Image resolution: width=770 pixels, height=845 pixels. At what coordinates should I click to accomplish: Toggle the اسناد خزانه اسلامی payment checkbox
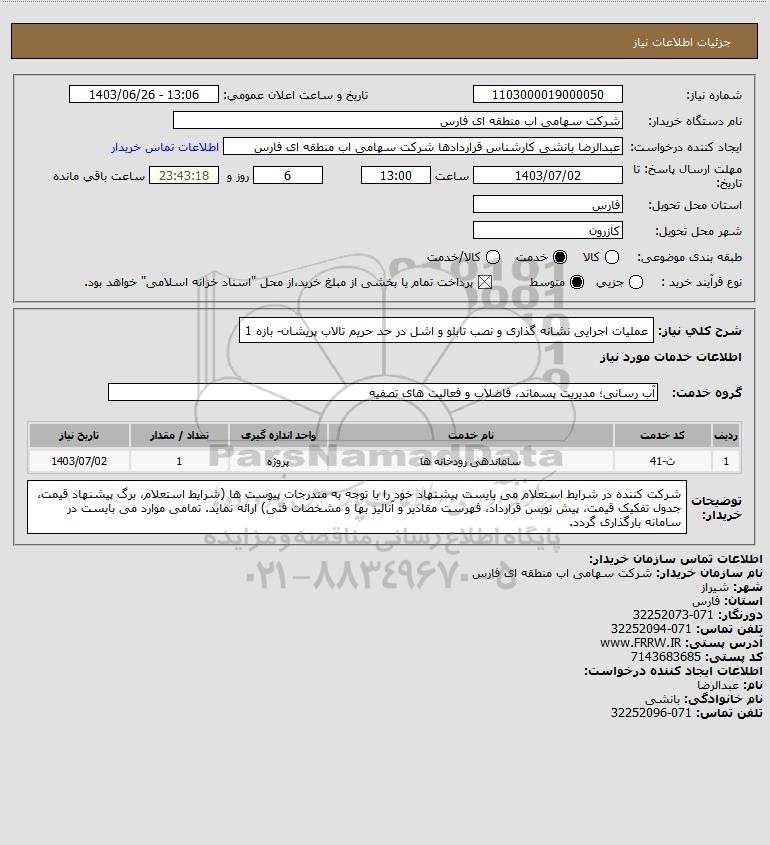(485, 282)
